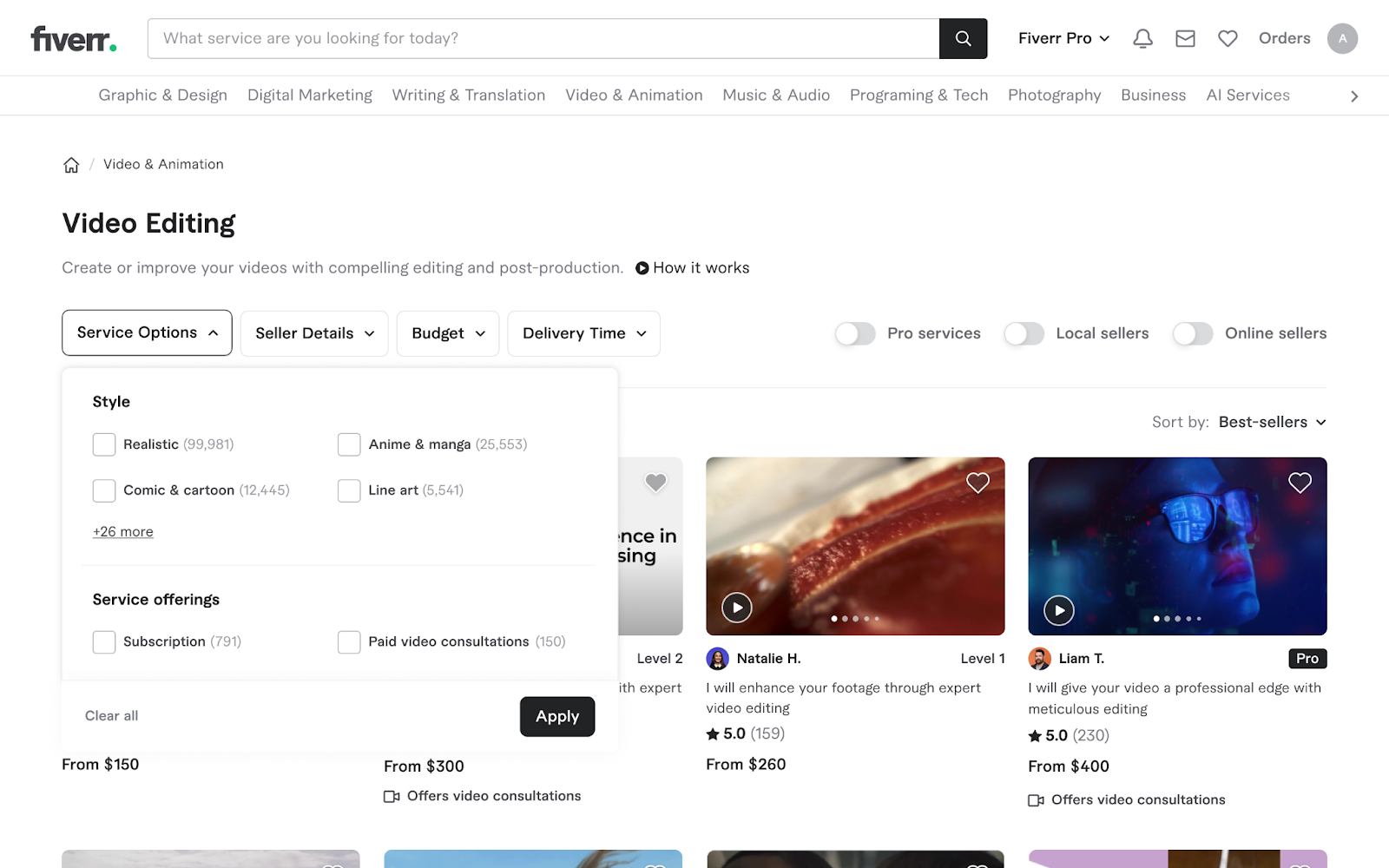This screenshot has width=1389, height=868.
Task: Play Natalie H.'s gig video preview
Action: pyautogui.click(x=737, y=608)
